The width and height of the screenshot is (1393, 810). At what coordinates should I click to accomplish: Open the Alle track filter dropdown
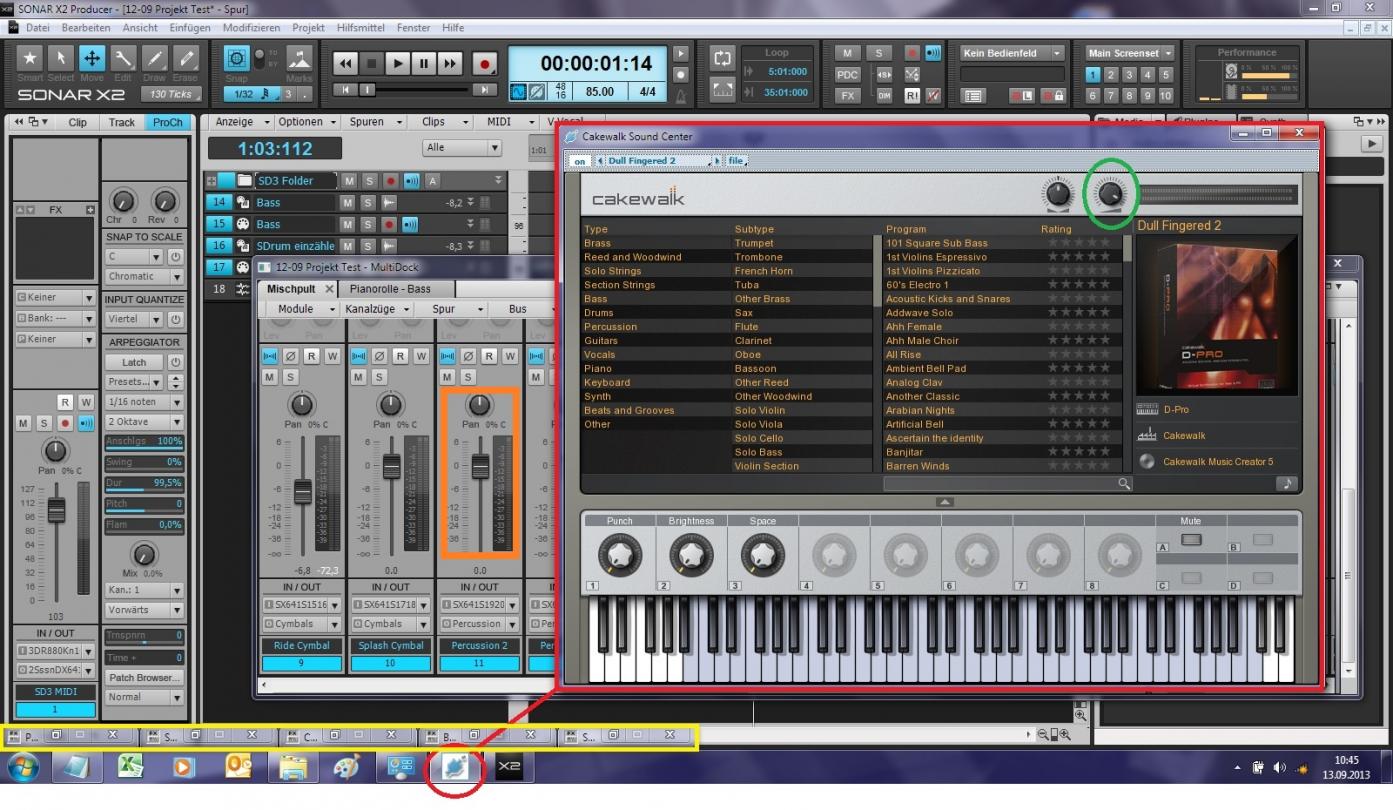[x=462, y=147]
